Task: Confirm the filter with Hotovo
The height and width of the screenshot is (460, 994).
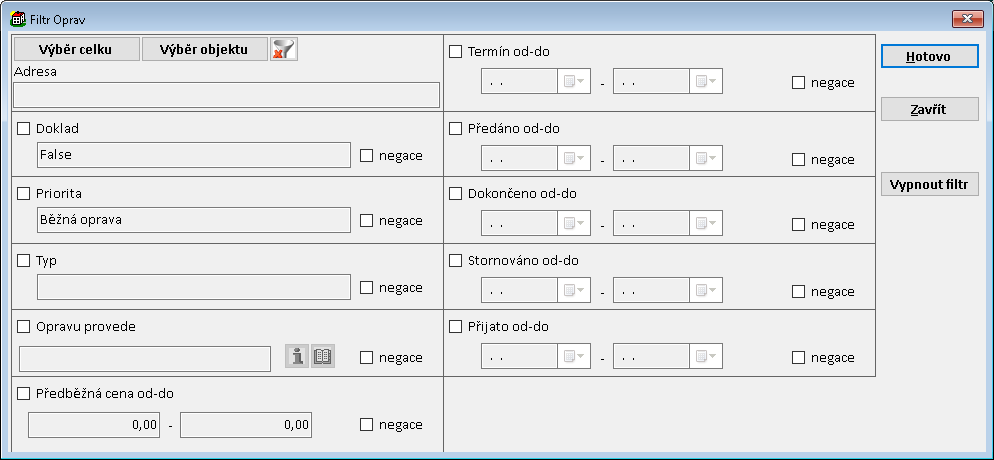Action: 929,56
